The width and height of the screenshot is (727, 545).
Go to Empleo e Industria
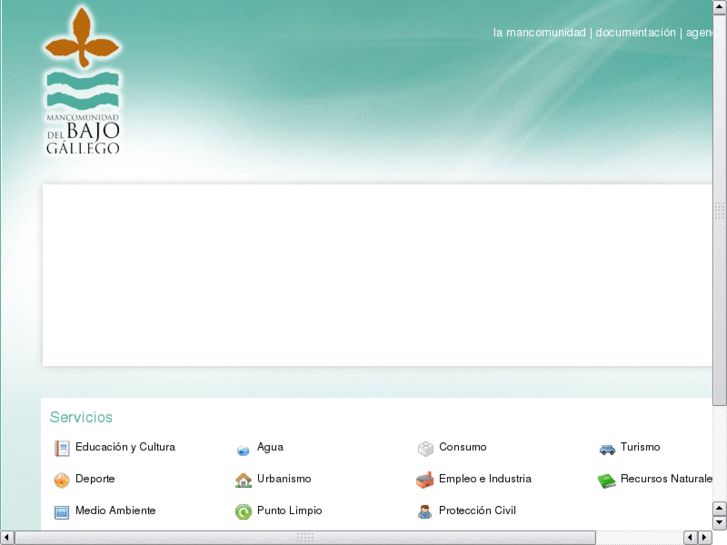tap(485, 479)
